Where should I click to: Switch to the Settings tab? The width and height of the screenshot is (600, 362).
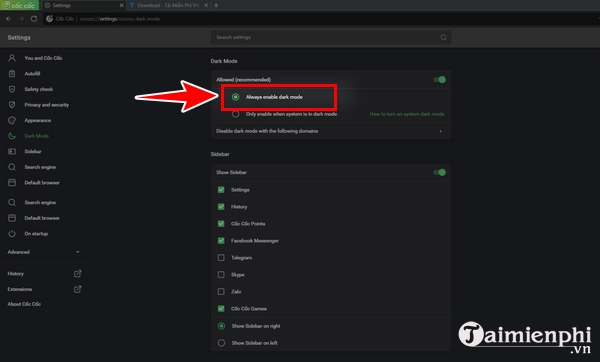click(83, 5)
